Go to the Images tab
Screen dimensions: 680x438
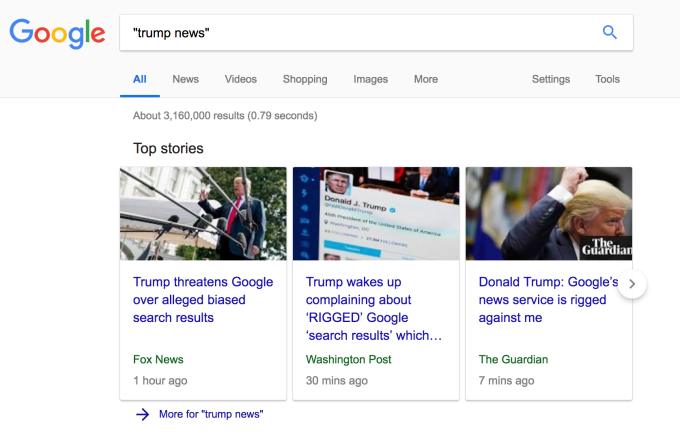tap(370, 79)
